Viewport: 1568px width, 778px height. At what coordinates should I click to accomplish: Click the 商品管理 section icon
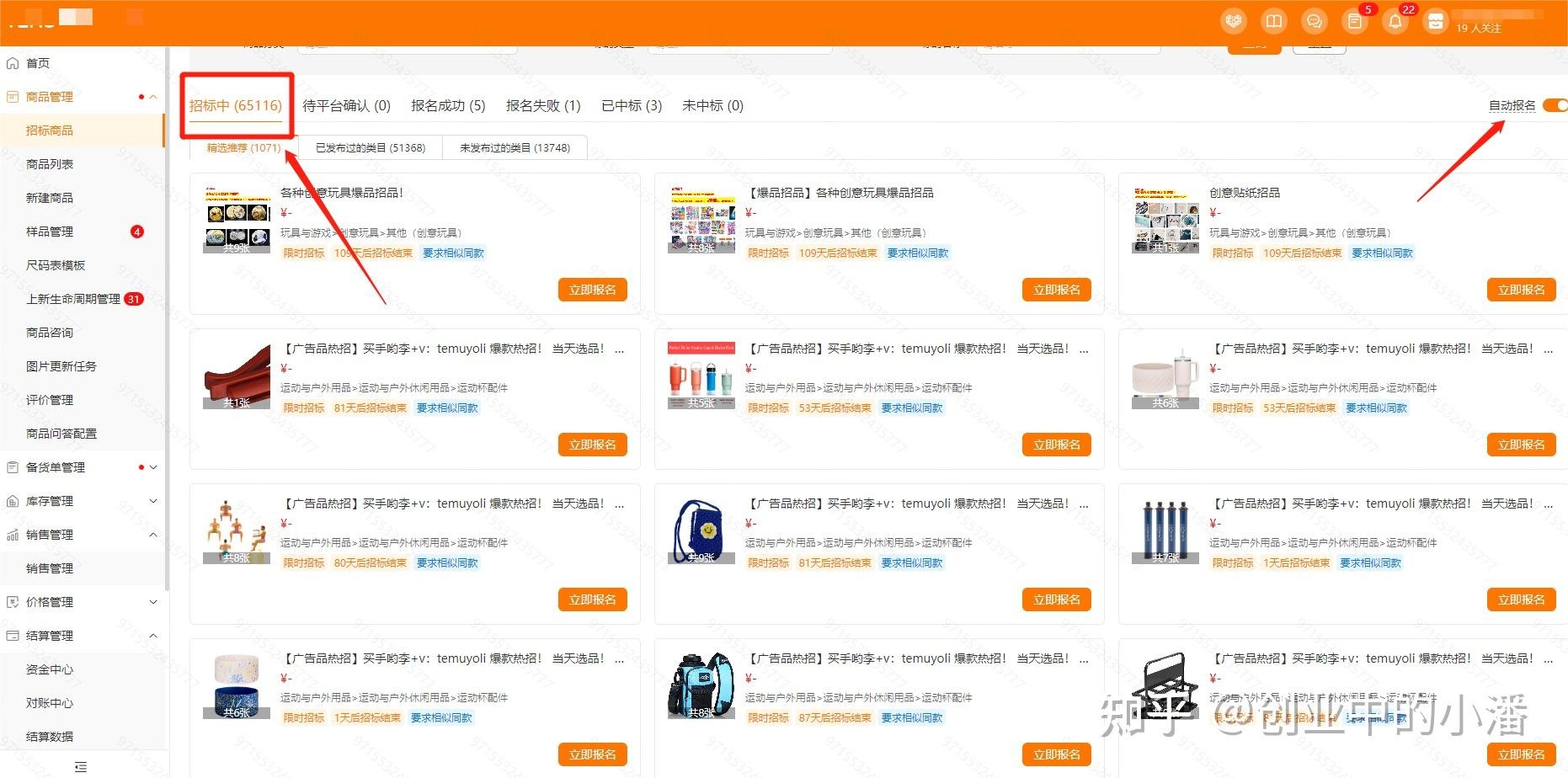coord(13,97)
